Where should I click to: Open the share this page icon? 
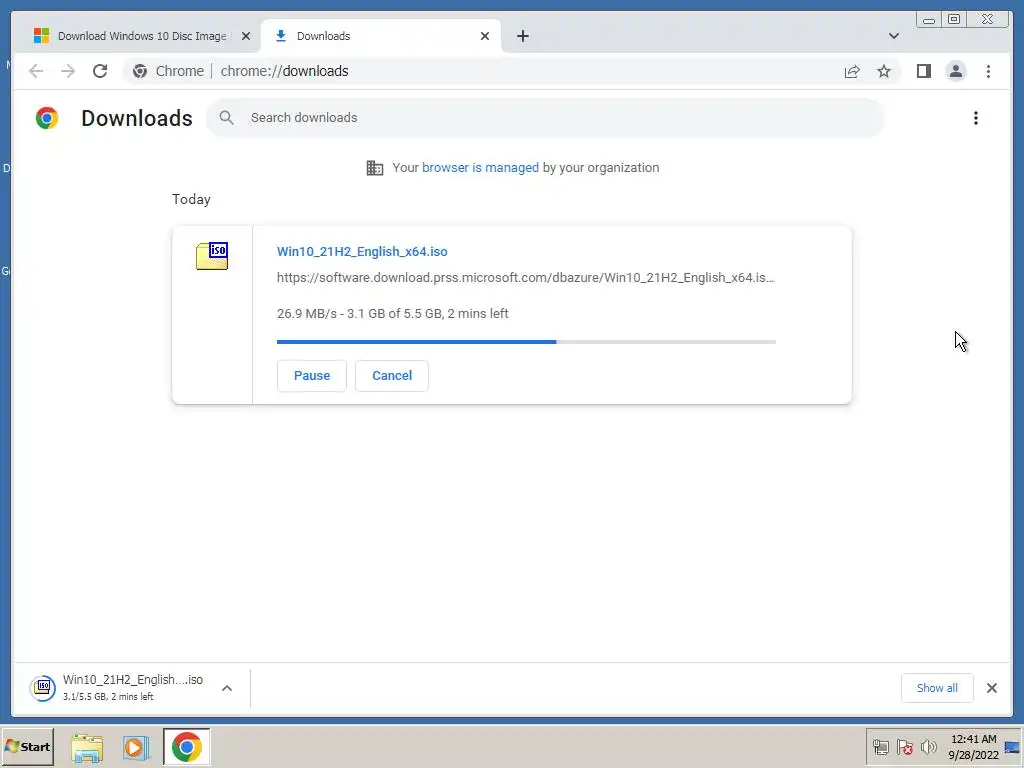pyautogui.click(x=852, y=71)
